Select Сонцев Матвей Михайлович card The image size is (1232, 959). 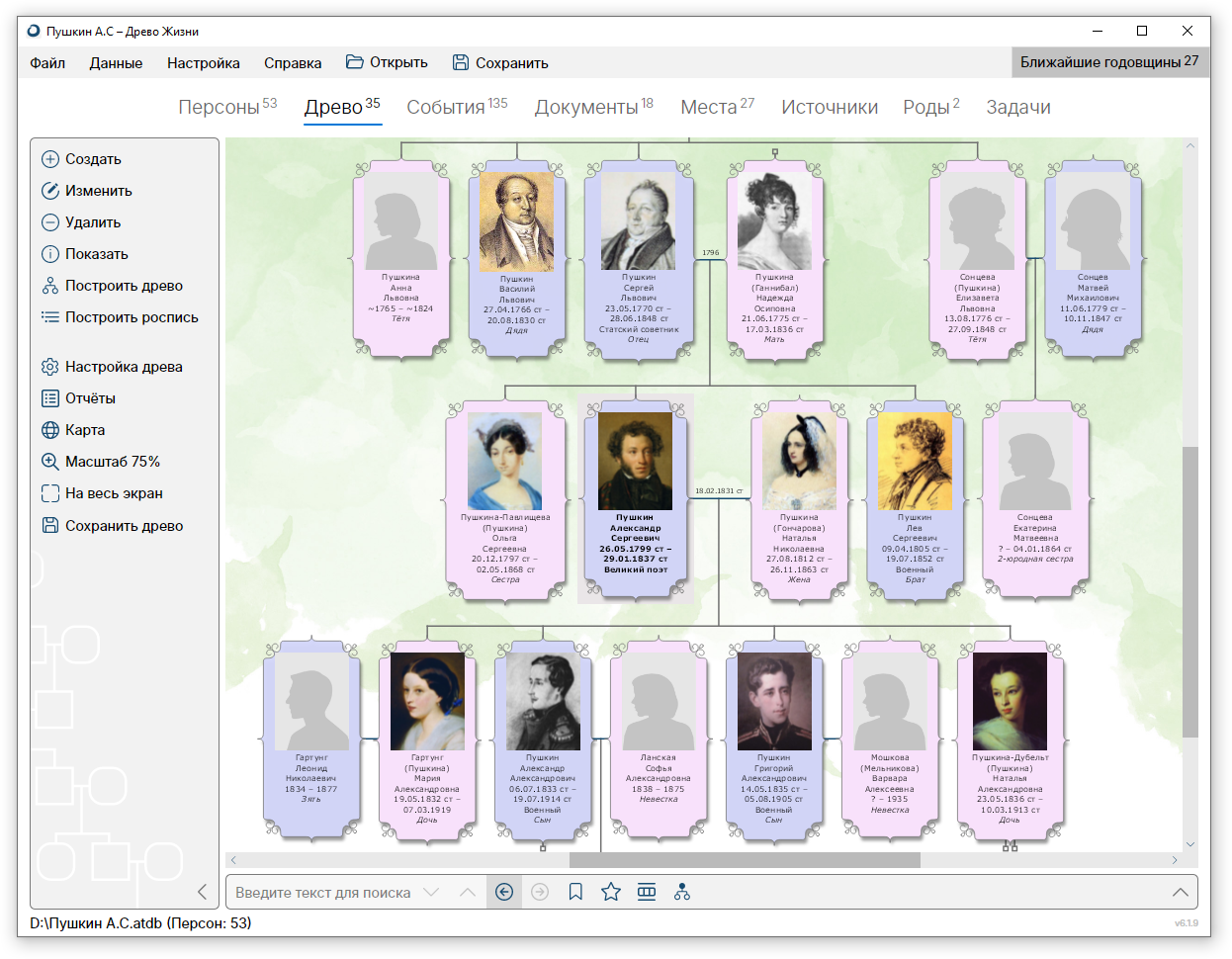pos(1093,258)
